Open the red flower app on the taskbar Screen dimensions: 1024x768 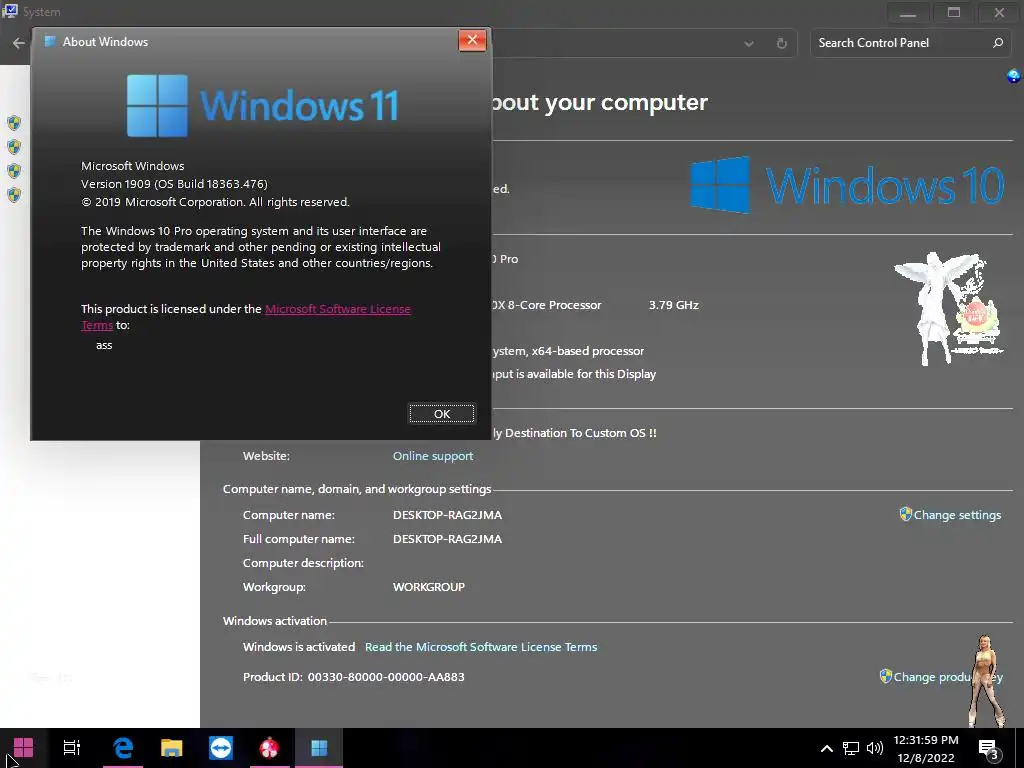[x=269, y=748]
